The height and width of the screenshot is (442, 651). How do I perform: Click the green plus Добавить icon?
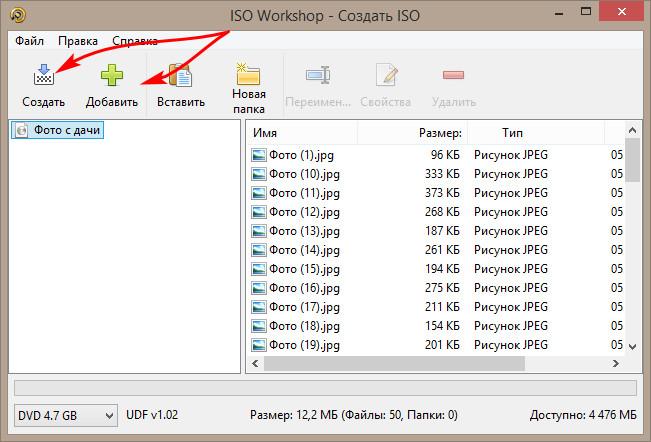point(112,75)
